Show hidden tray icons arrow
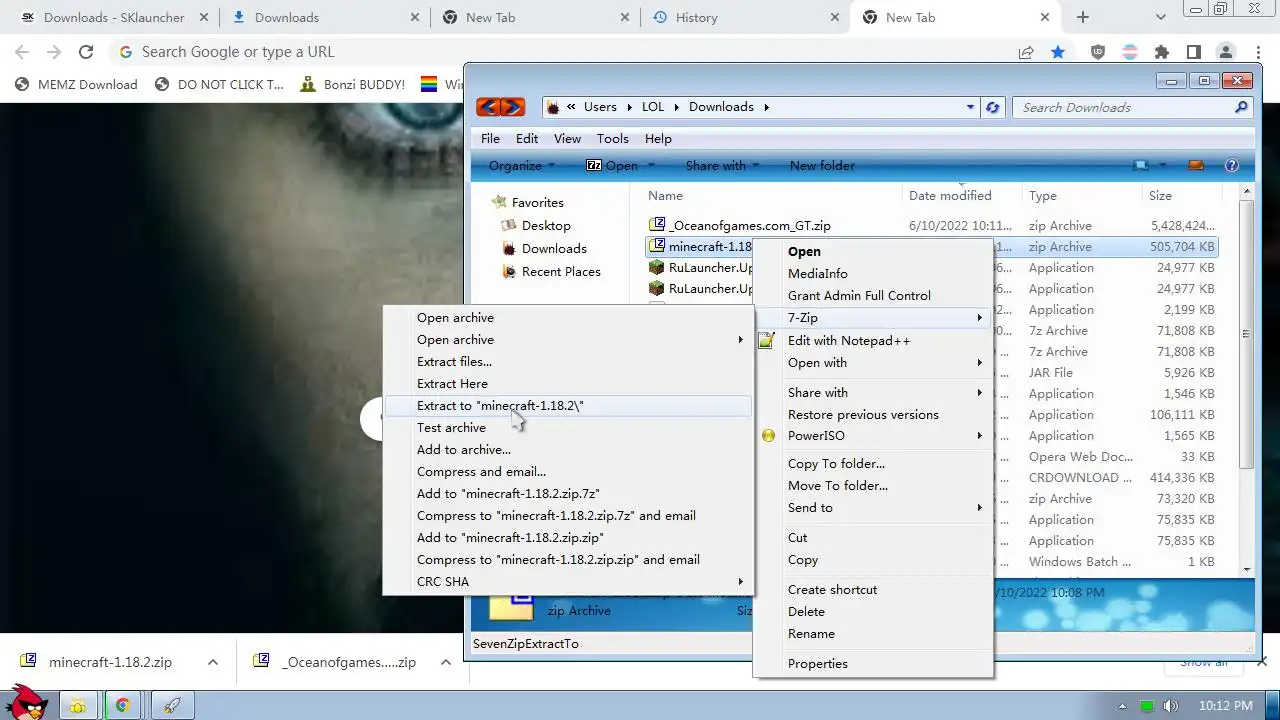The image size is (1280, 720). coord(1122,706)
